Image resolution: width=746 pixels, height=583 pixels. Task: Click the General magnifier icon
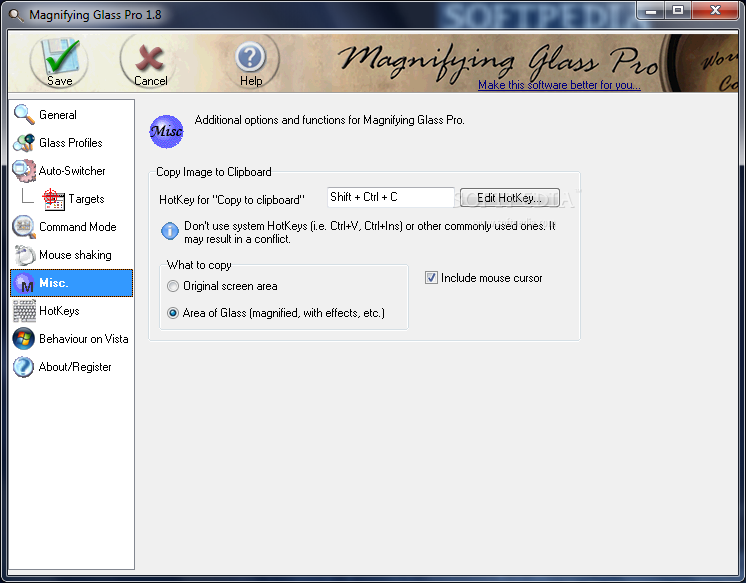[24, 114]
